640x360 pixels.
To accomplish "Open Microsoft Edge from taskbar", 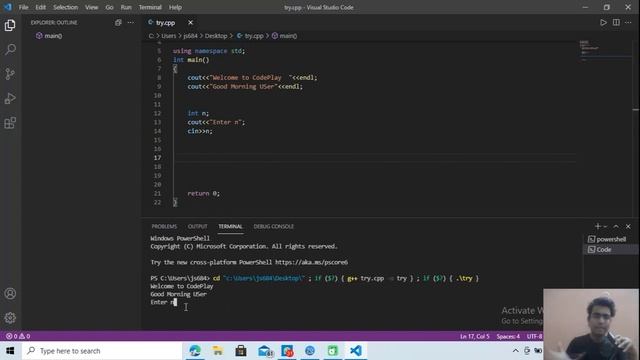I will tap(195, 351).
